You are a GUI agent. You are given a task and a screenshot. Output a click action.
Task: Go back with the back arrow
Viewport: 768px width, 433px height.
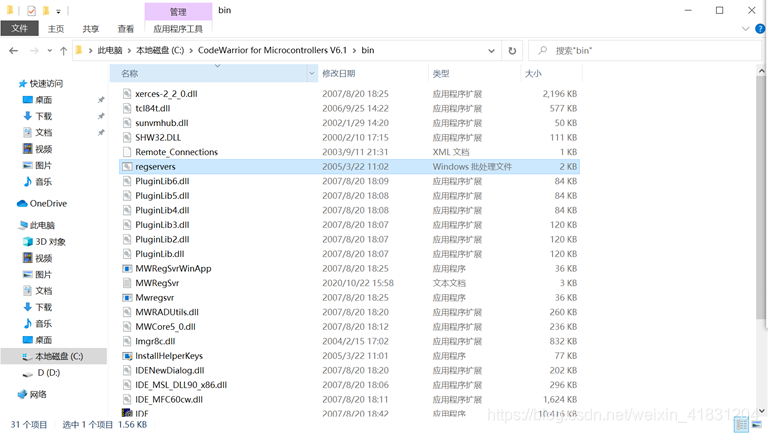click(14, 50)
